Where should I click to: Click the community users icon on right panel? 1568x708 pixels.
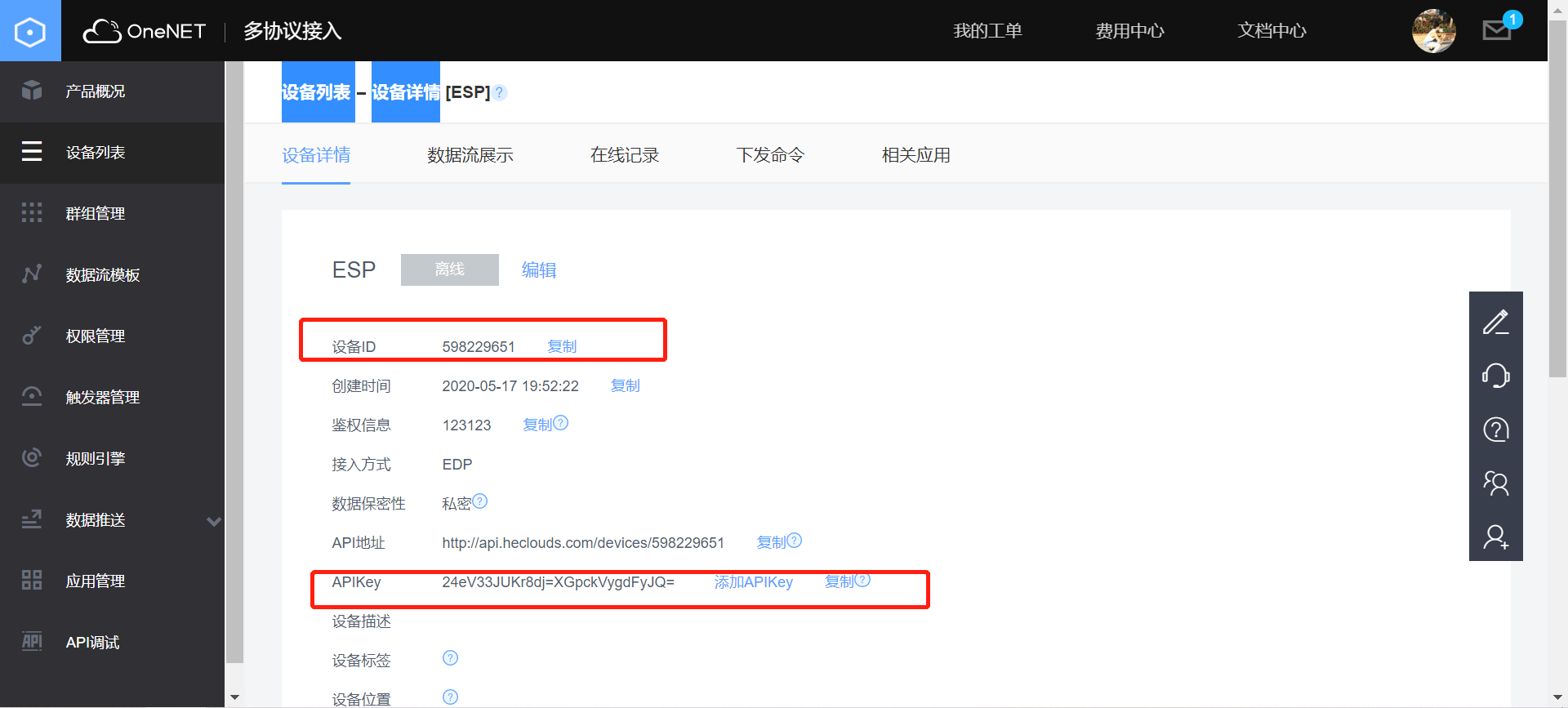click(x=1496, y=483)
